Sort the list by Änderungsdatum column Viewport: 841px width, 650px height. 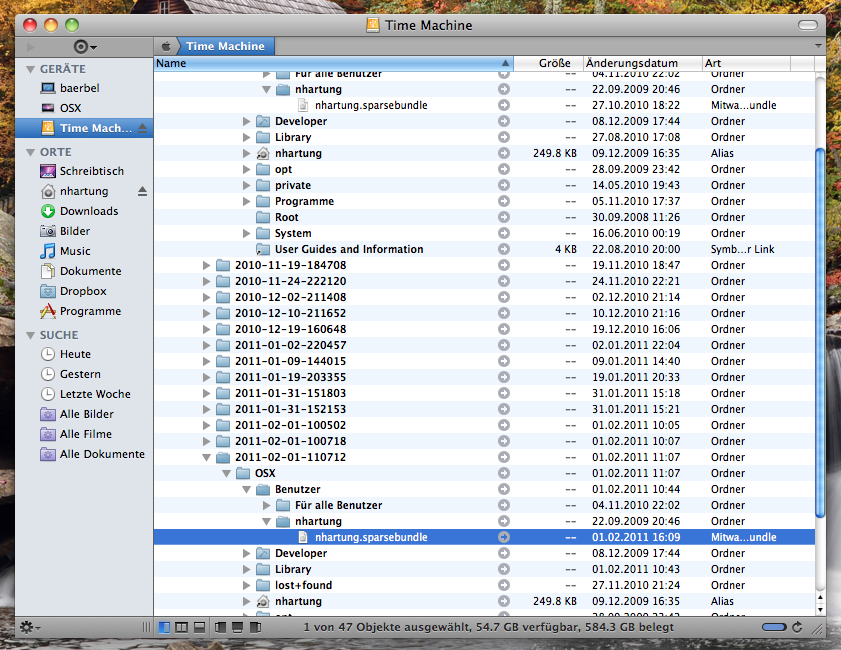642,63
